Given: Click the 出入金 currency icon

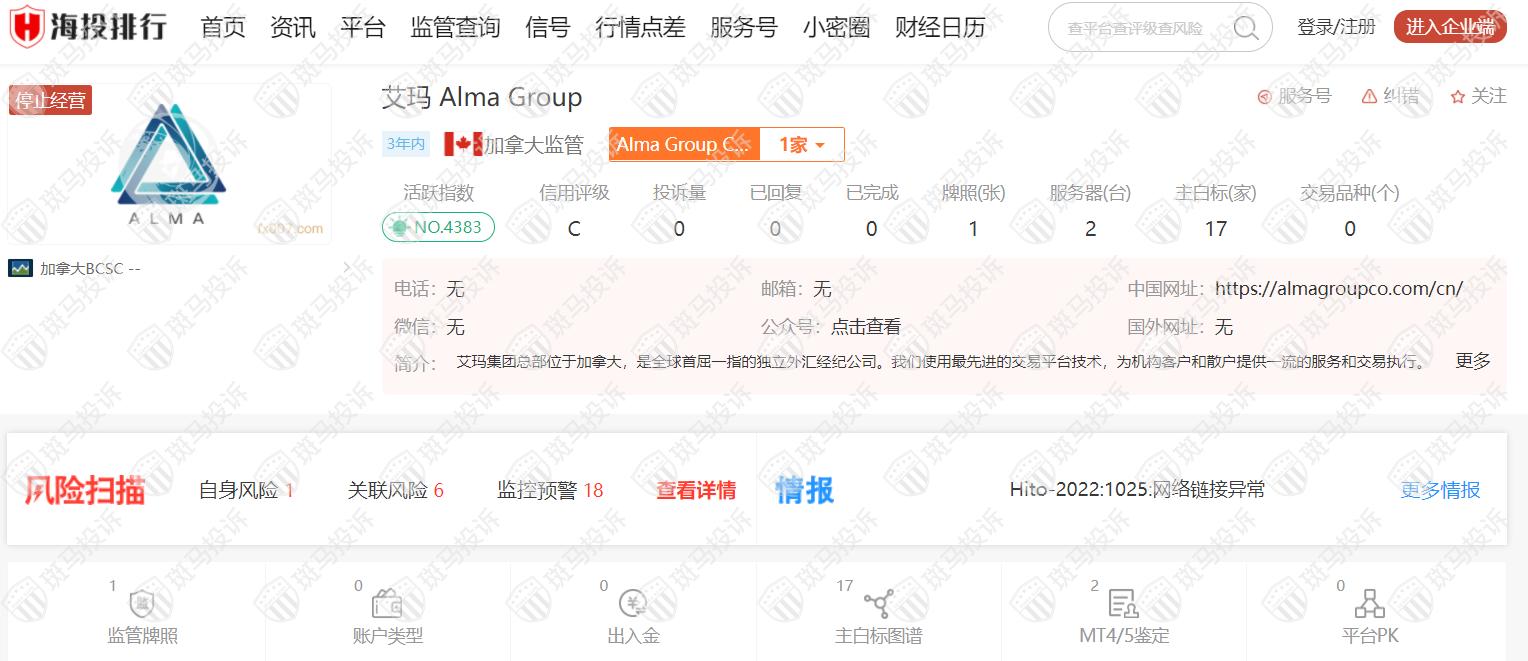Looking at the screenshot, I should pyautogui.click(x=633, y=604).
